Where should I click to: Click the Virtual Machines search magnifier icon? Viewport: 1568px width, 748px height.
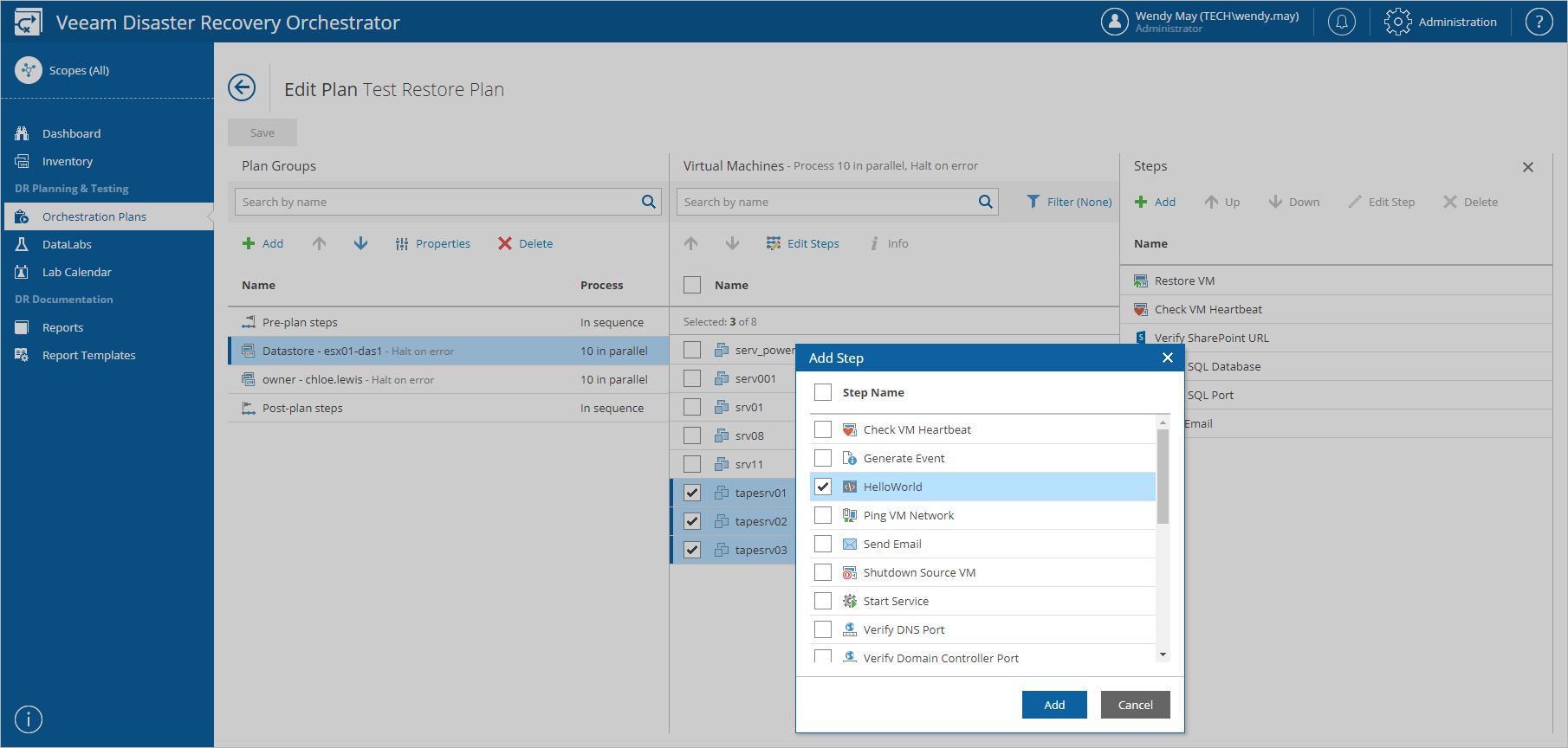(x=985, y=202)
